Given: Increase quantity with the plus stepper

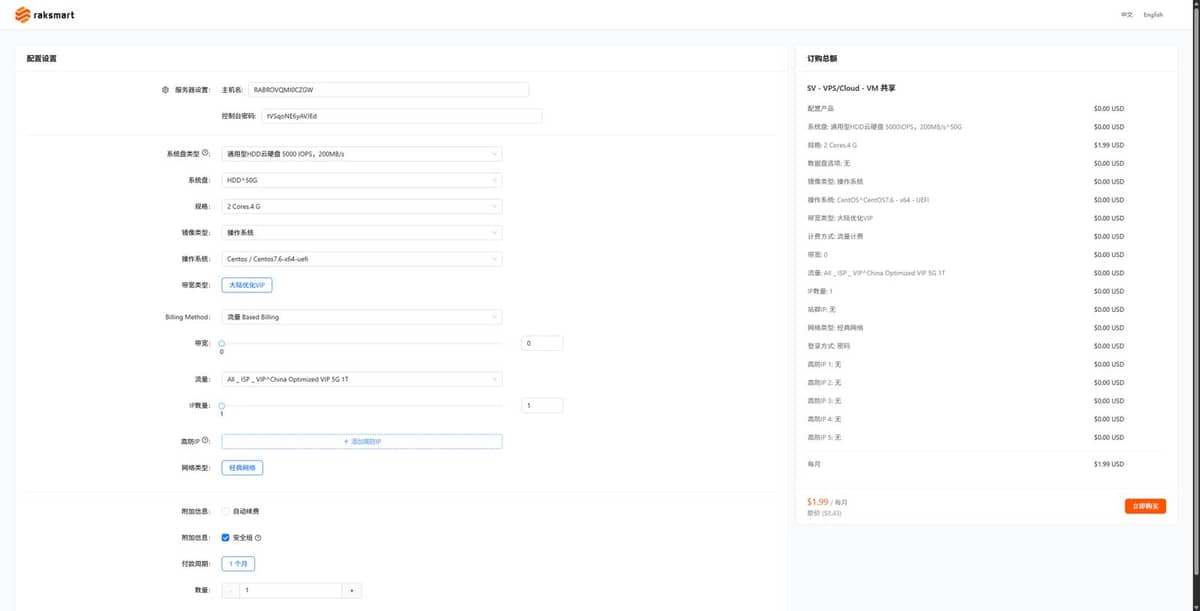Looking at the screenshot, I should (351, 591).
